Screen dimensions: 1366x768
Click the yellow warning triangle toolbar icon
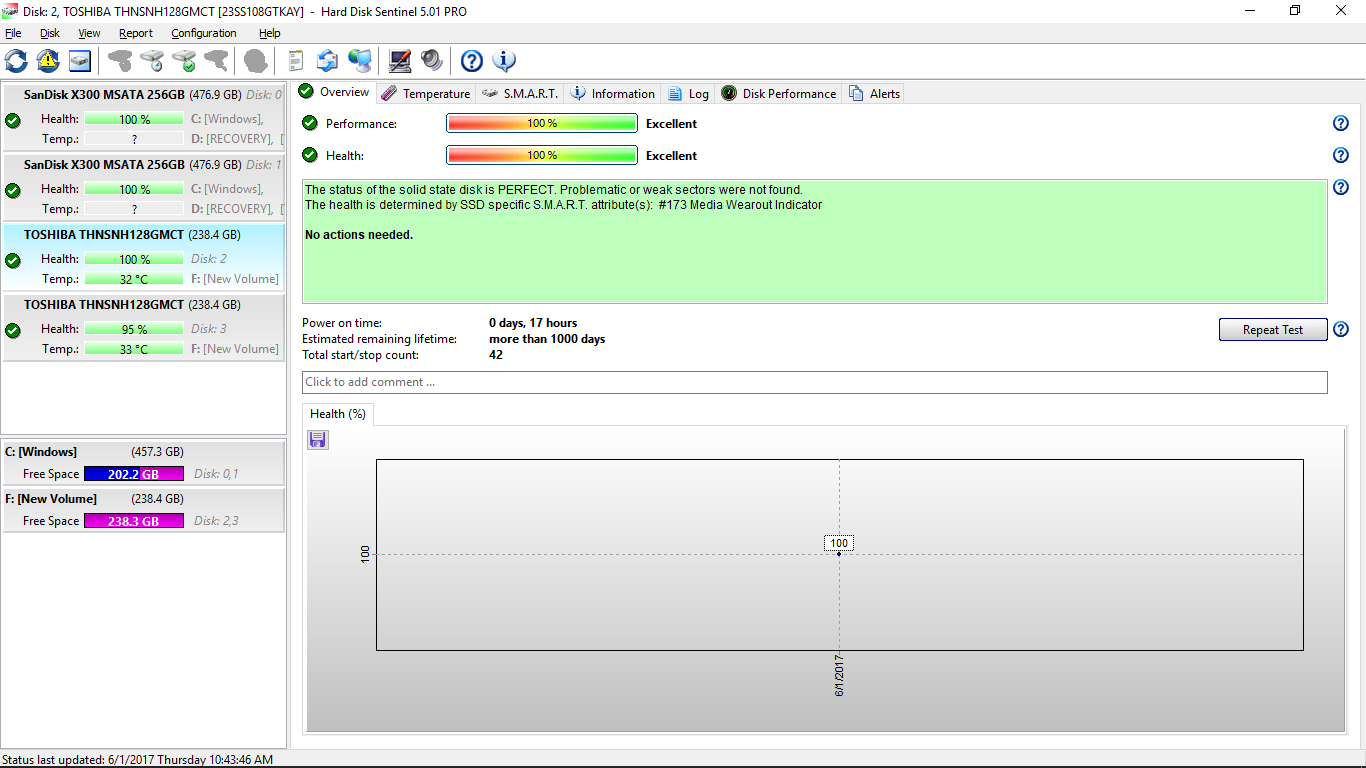coord(48,61)
